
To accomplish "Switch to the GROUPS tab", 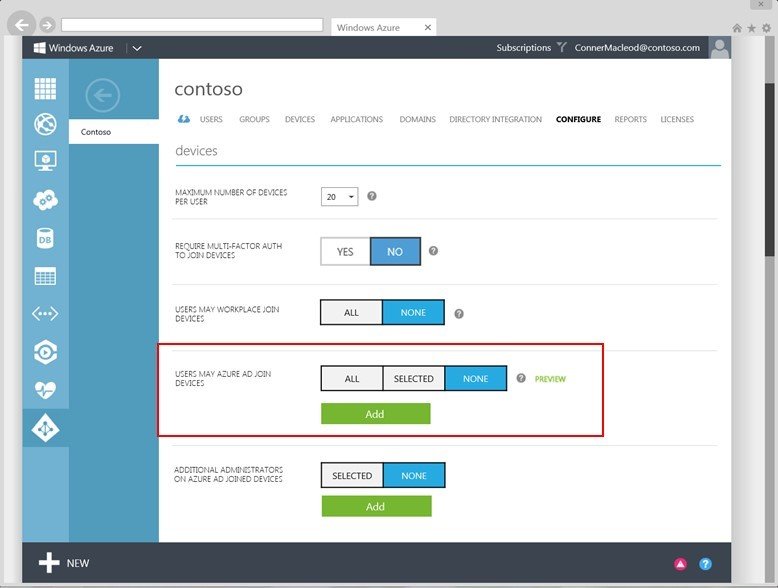I will coord(254,119).
